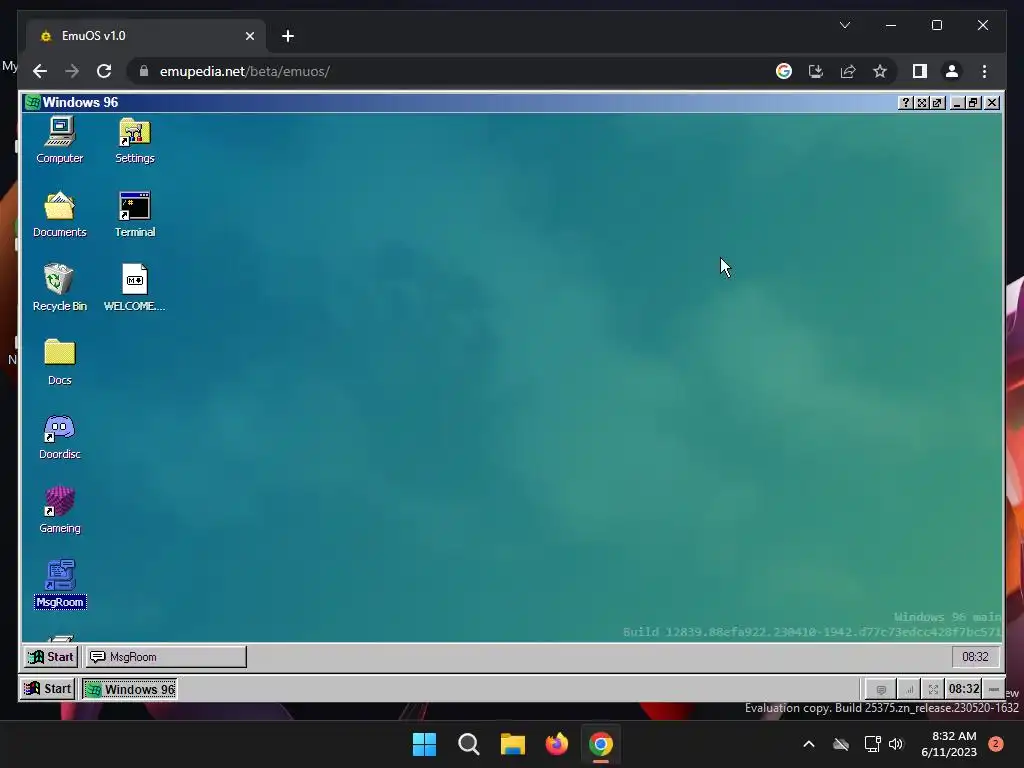Click the show desktop dash button in EmuOS tray
The width and height of the screenshot is (1024, 768).
point(994,690)
